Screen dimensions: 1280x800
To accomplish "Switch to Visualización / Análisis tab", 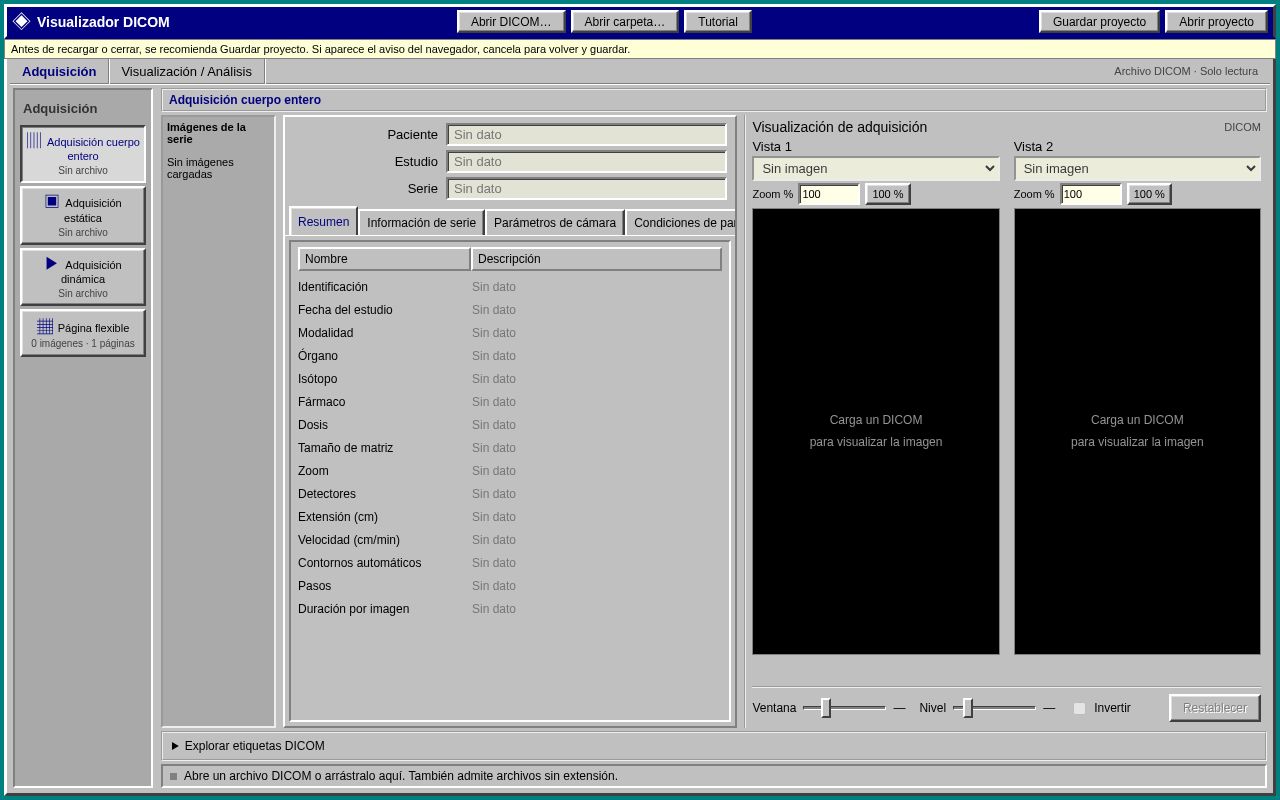I will click(187, 71).
